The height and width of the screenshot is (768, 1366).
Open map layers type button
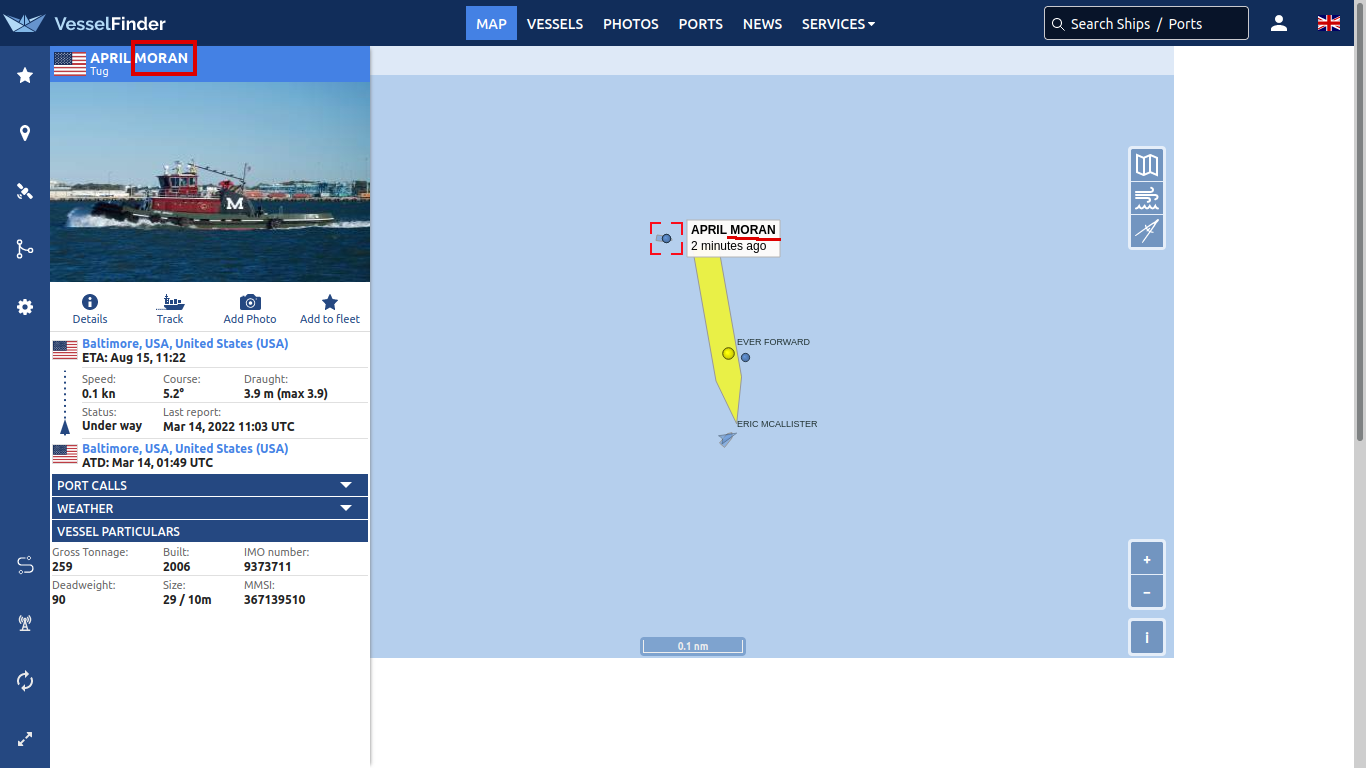point(1147,165)
